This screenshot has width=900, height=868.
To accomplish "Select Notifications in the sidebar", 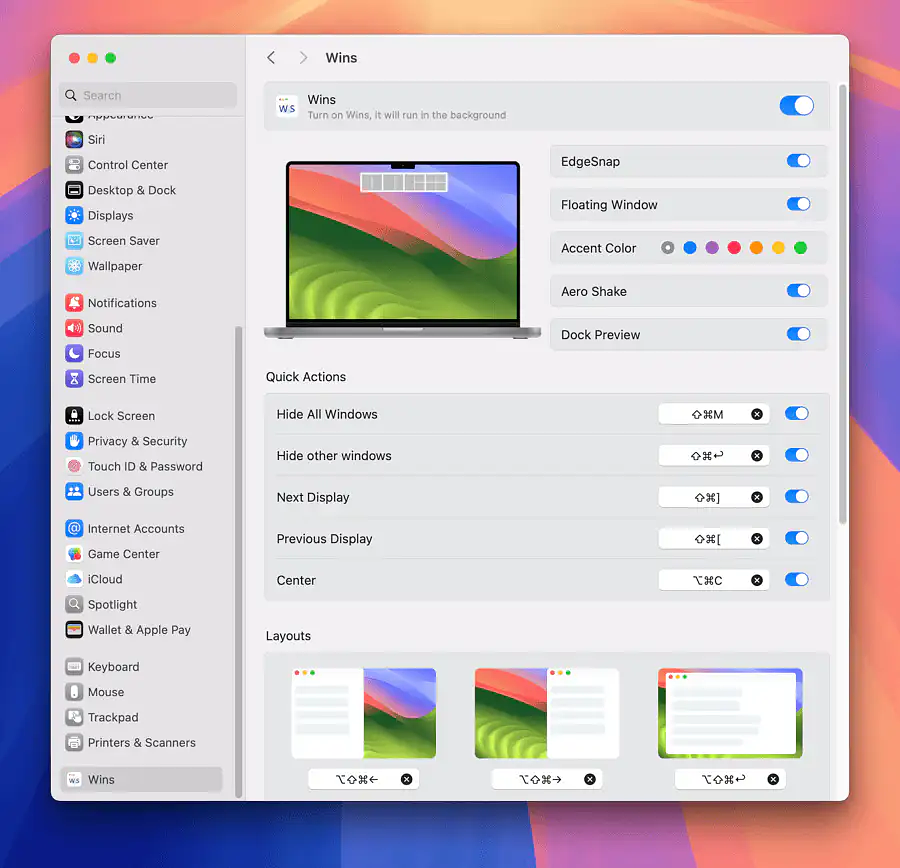I will 122,303.
